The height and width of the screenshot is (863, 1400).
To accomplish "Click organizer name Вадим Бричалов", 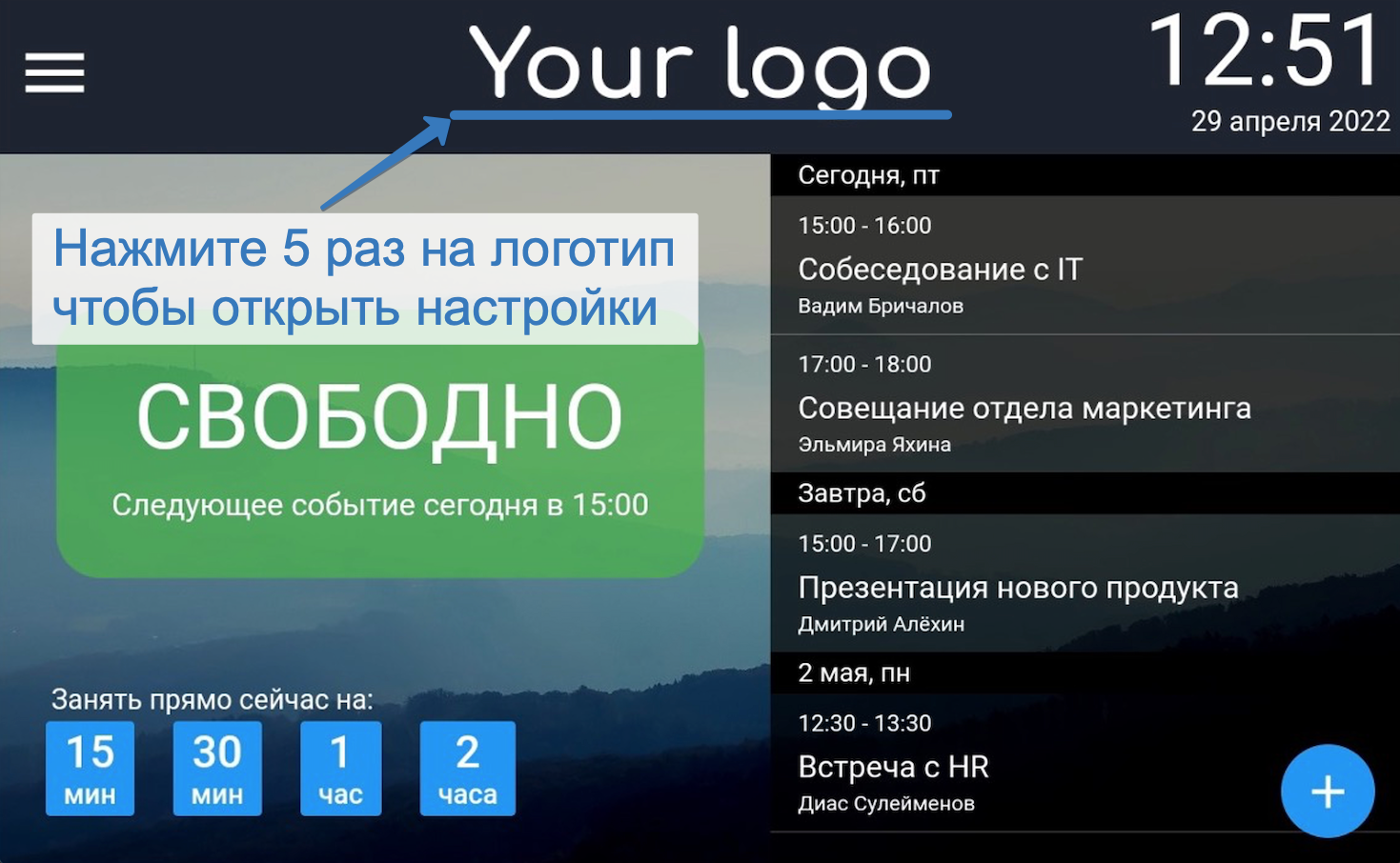I will click(x=881, y=307).
